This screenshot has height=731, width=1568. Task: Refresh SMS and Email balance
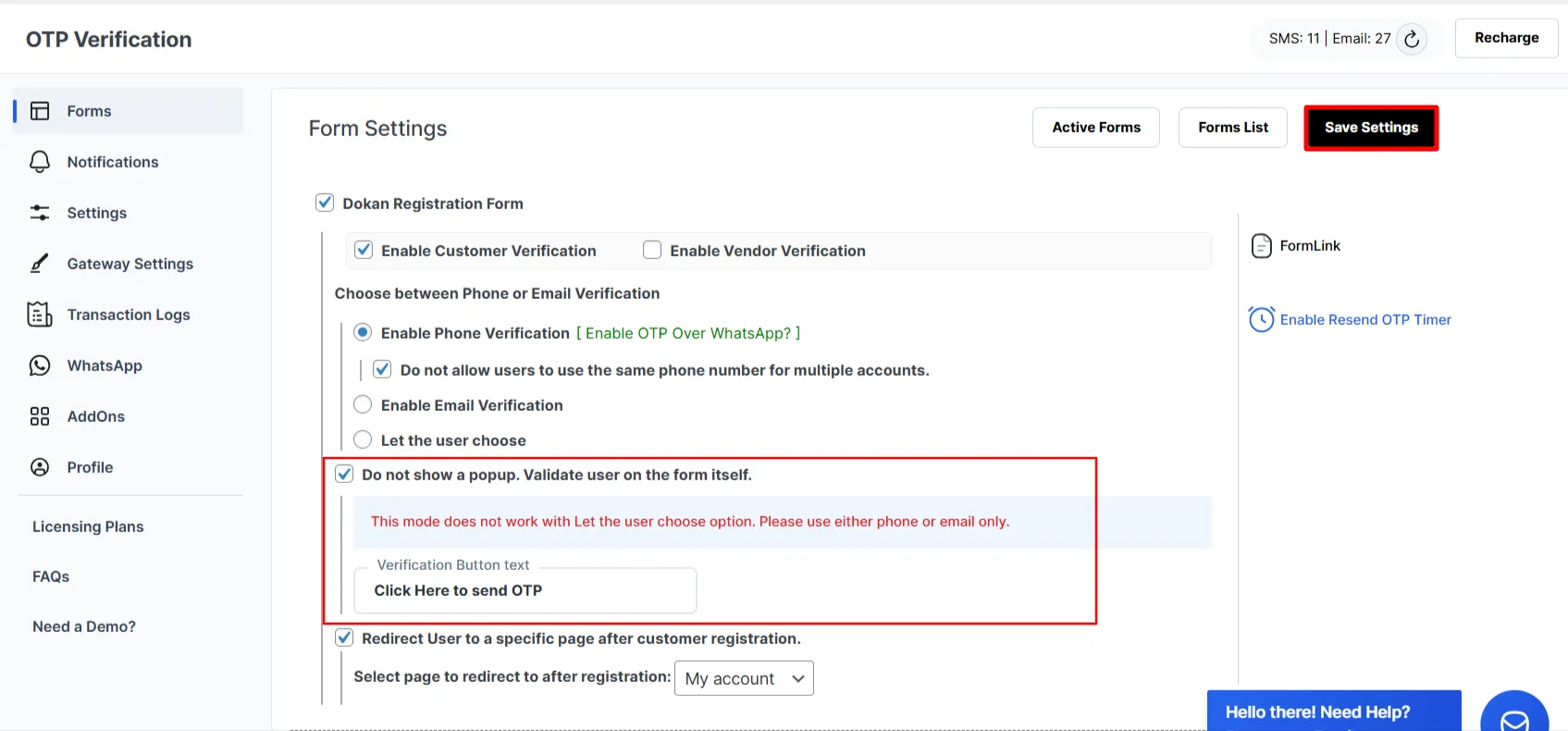tap(1412, 39)
